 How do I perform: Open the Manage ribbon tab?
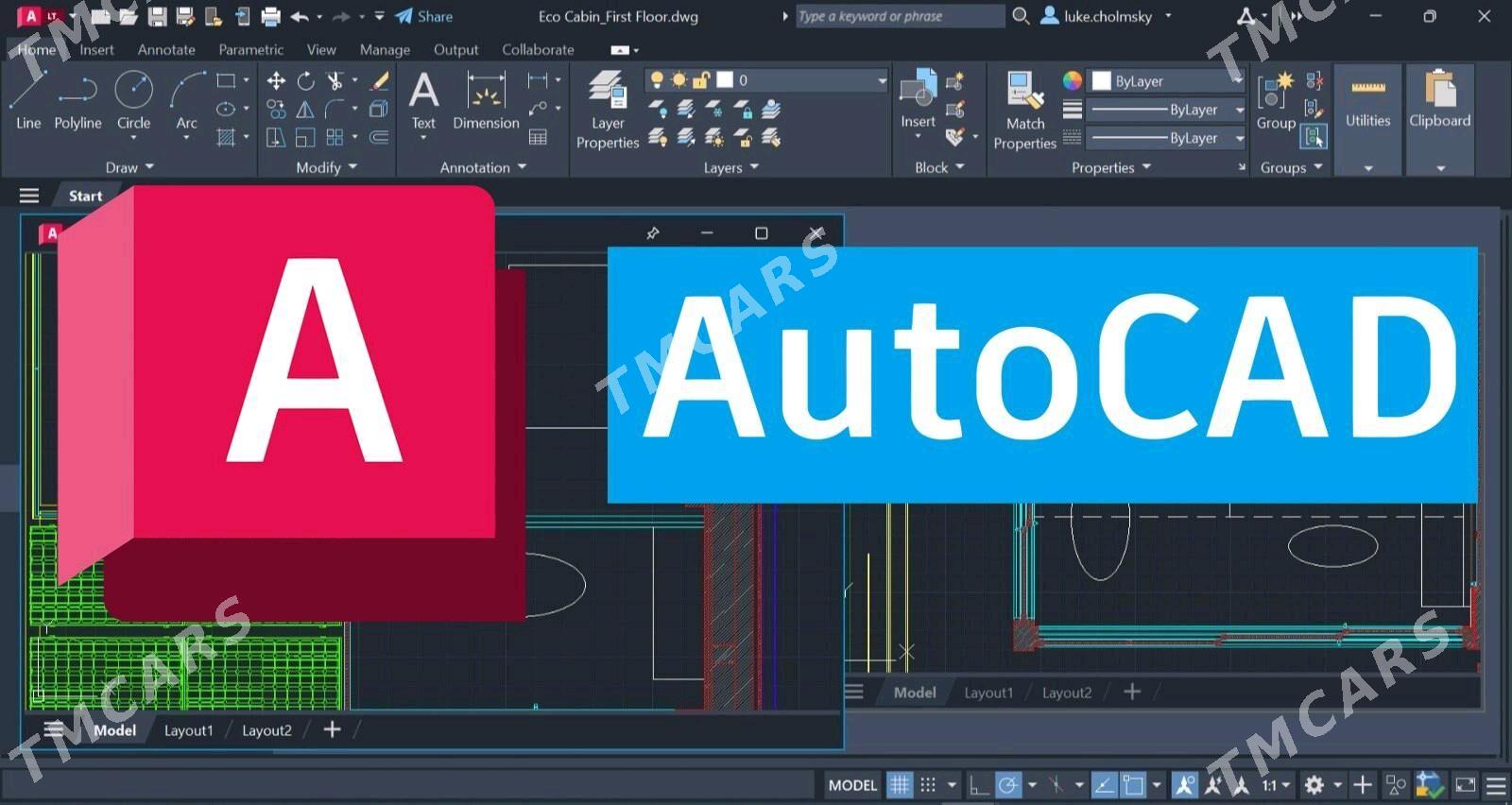click(x=385, y=49)
